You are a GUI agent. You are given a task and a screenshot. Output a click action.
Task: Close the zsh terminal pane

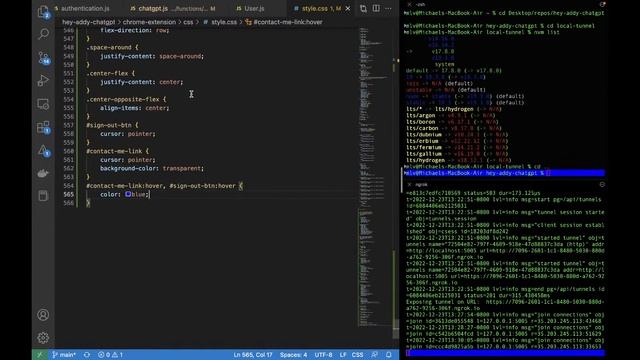coord(409,4)
